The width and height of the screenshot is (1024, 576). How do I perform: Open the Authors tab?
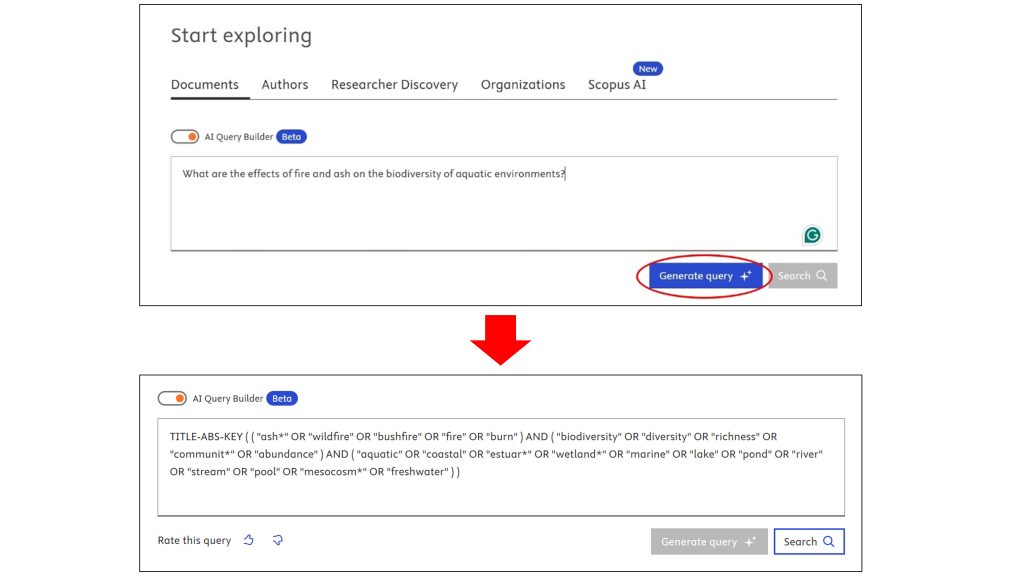point(285,85)
